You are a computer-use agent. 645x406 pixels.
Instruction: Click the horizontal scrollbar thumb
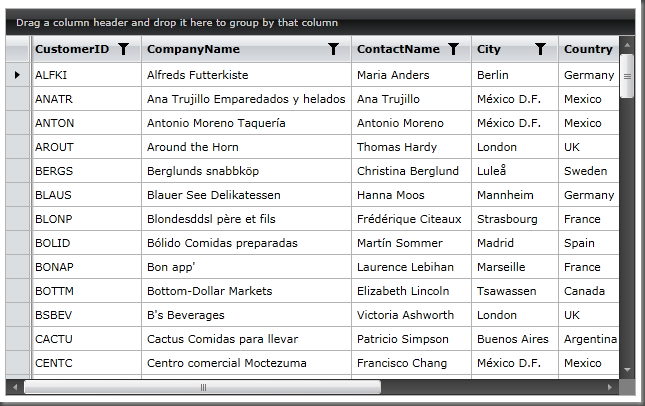tap(202, 386)
